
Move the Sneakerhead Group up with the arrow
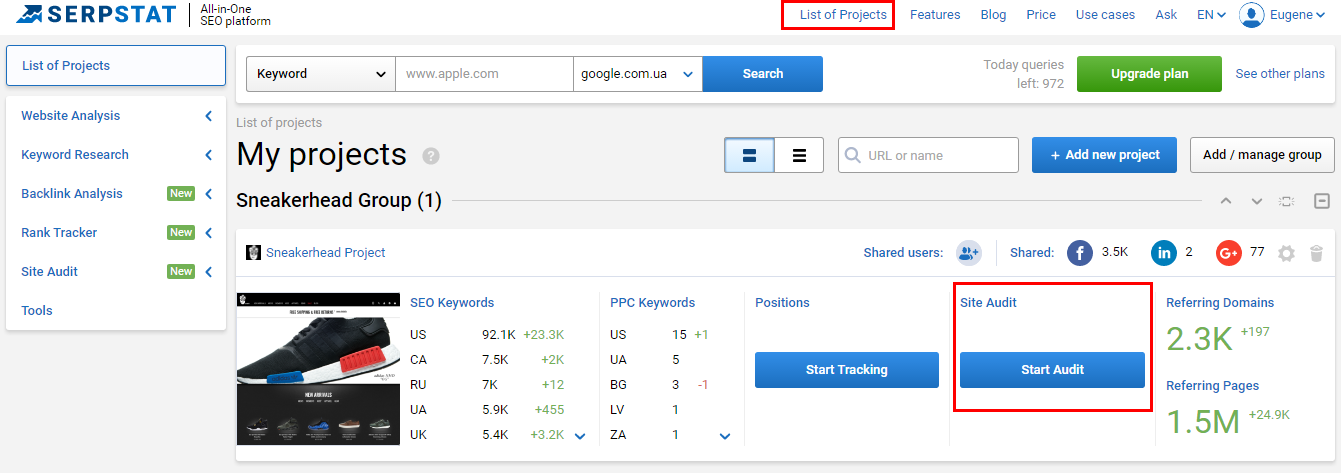click(x=1226, y=201)
